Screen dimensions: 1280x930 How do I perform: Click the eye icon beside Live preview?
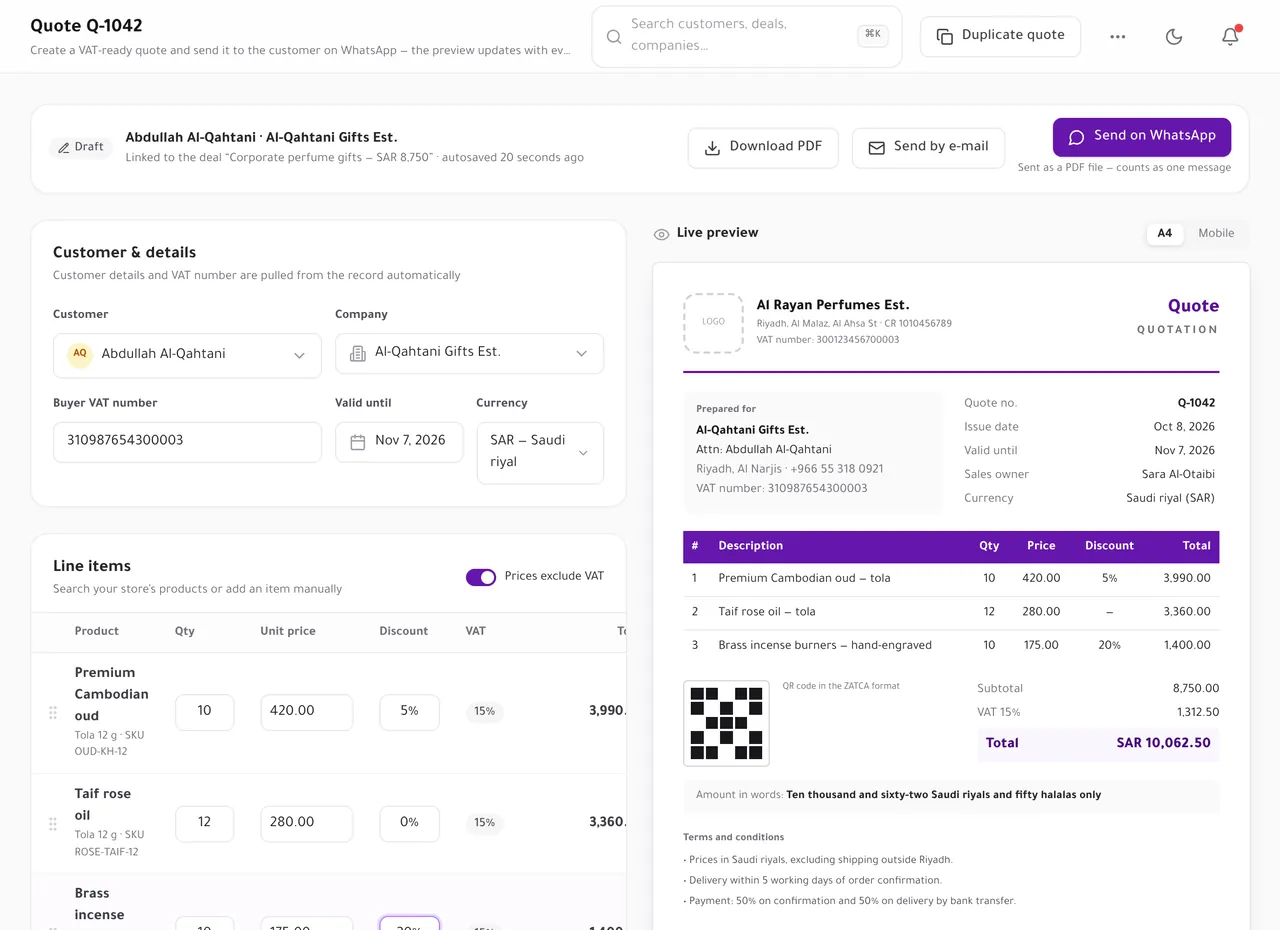[661, 234]
